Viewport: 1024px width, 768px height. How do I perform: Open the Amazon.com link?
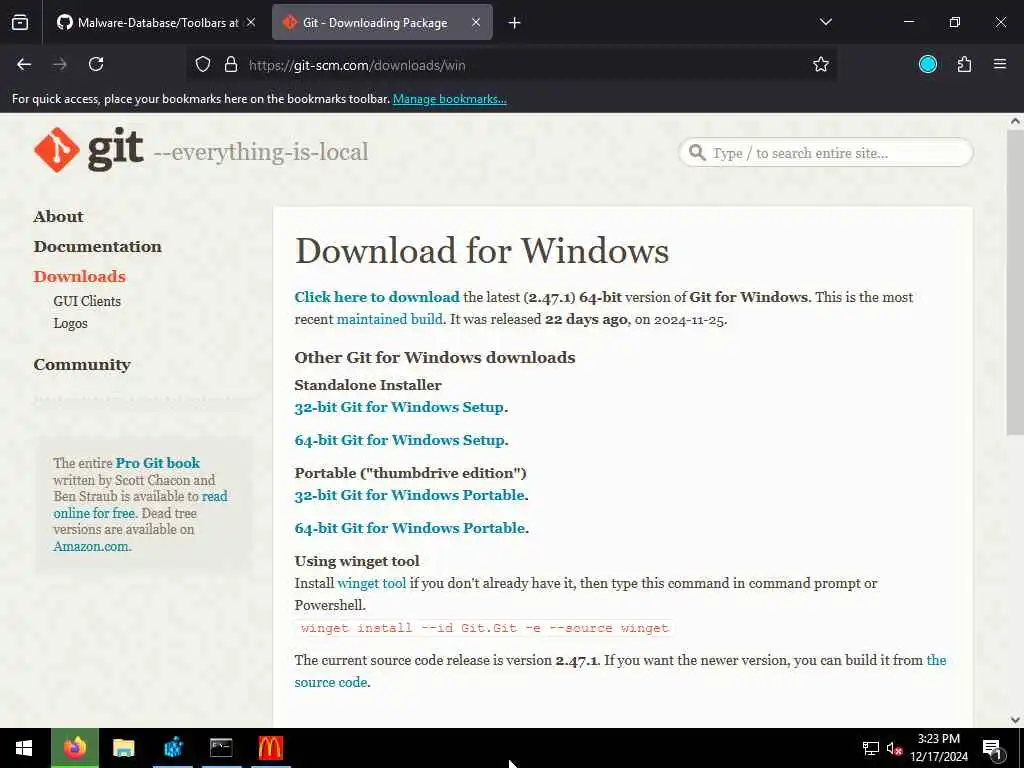tap(91, 547)
